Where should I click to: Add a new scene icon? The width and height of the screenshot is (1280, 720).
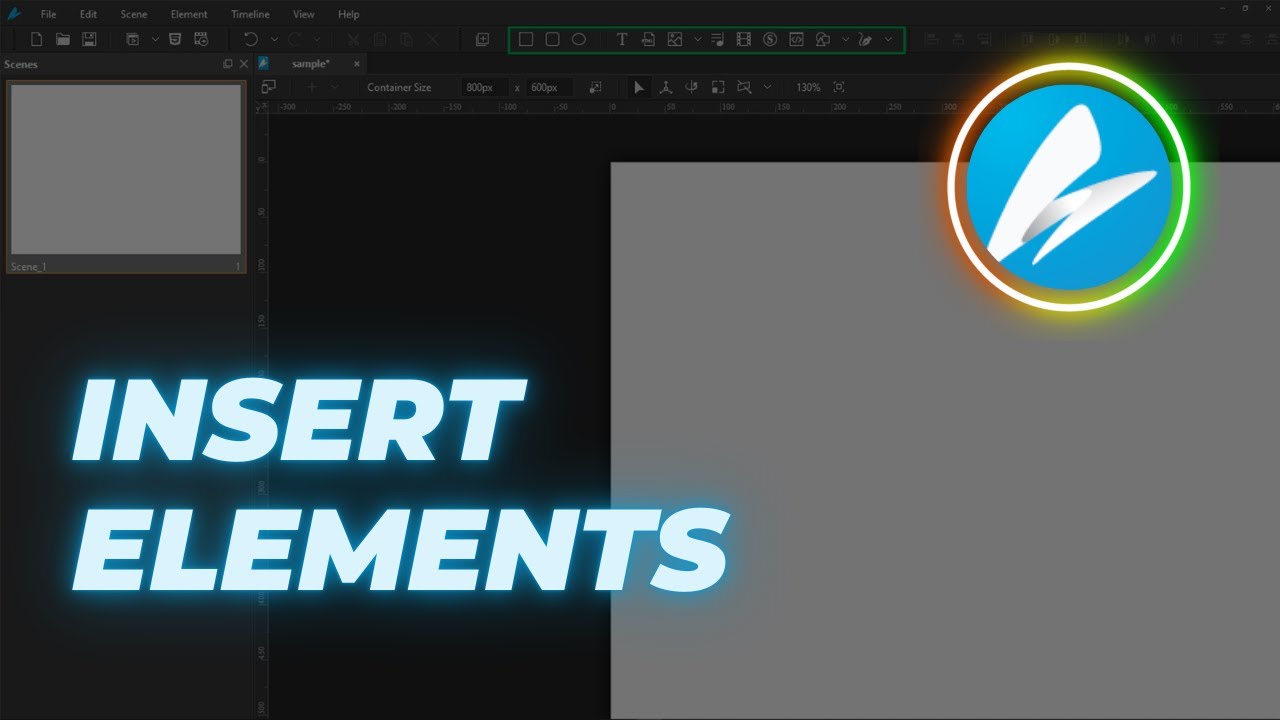pos(482,40)
